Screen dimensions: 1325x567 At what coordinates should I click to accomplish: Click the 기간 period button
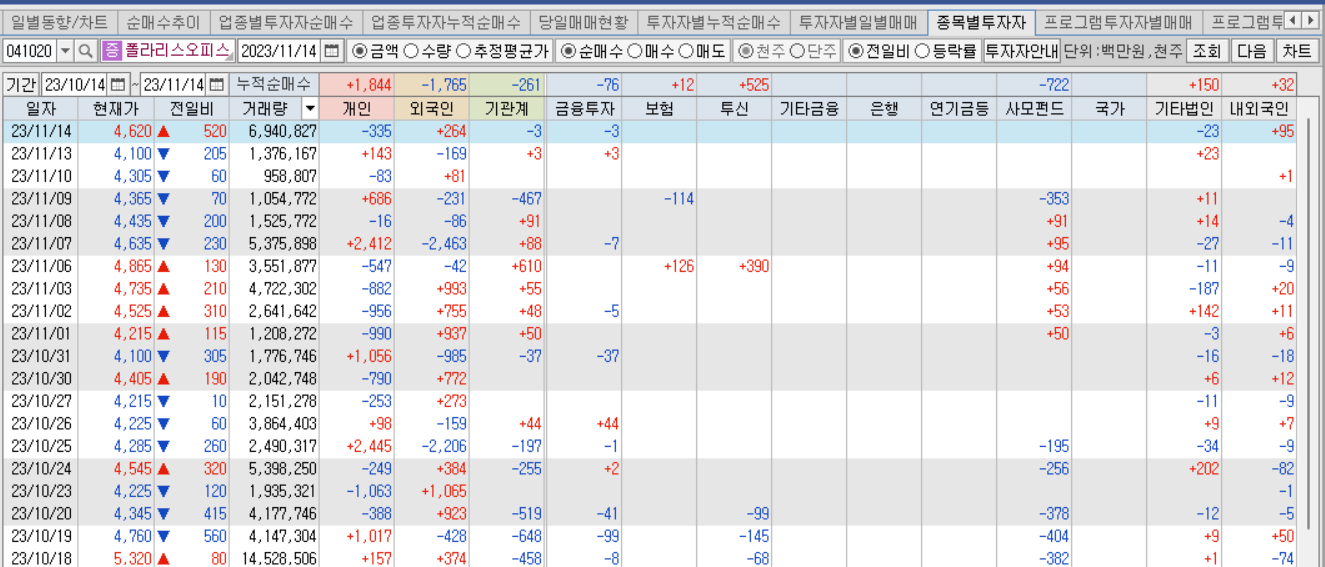tap(21, 85)
